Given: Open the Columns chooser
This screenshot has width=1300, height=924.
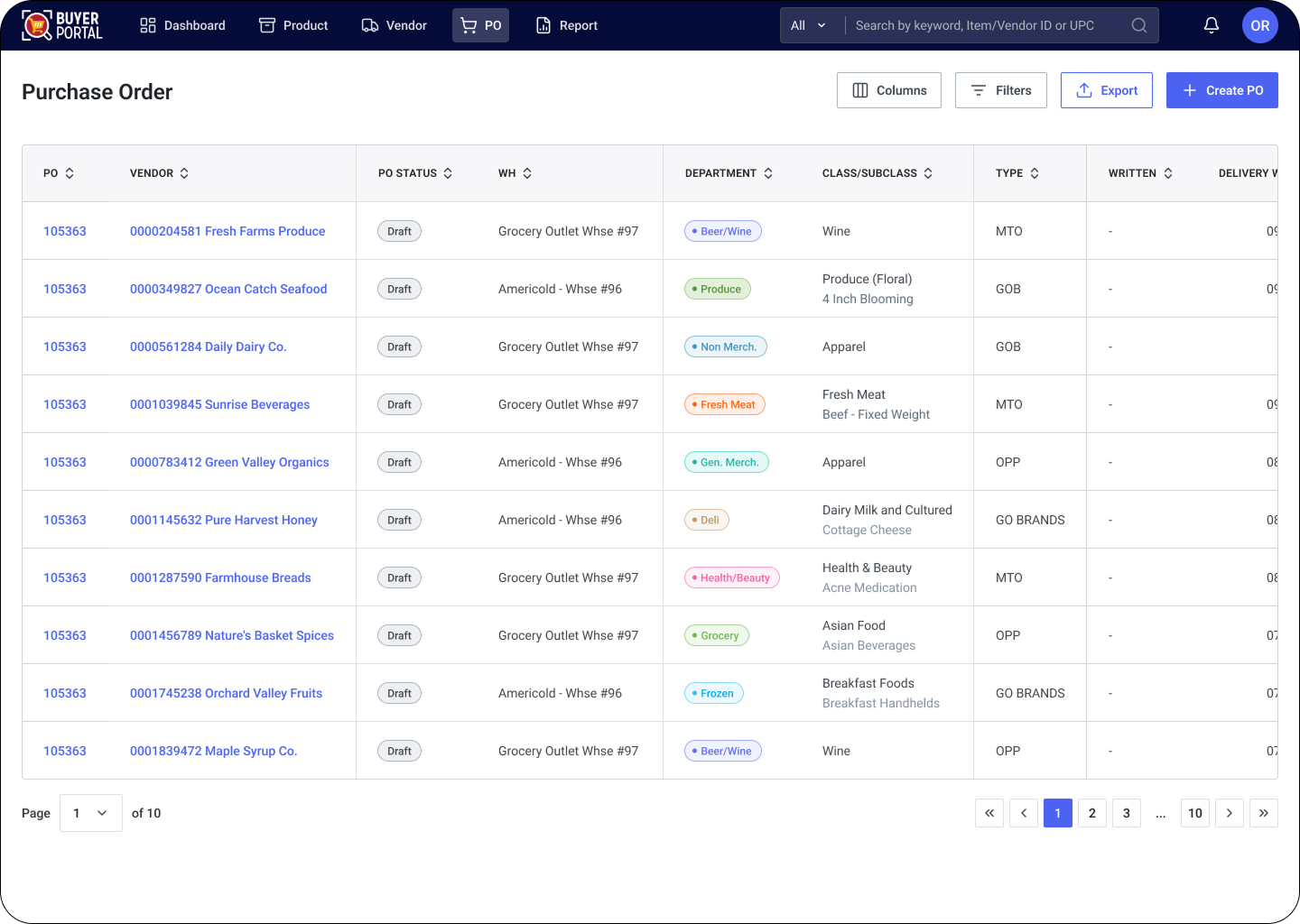Looking at the screenshot, I should (x=888, y=90).
